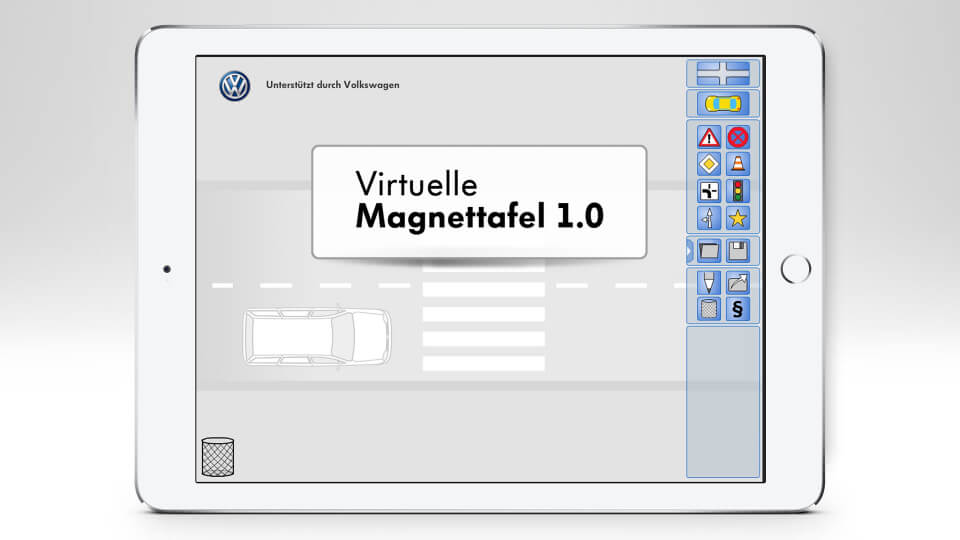
Task: Open the paragraph symbol legal info
Action: 738,309
